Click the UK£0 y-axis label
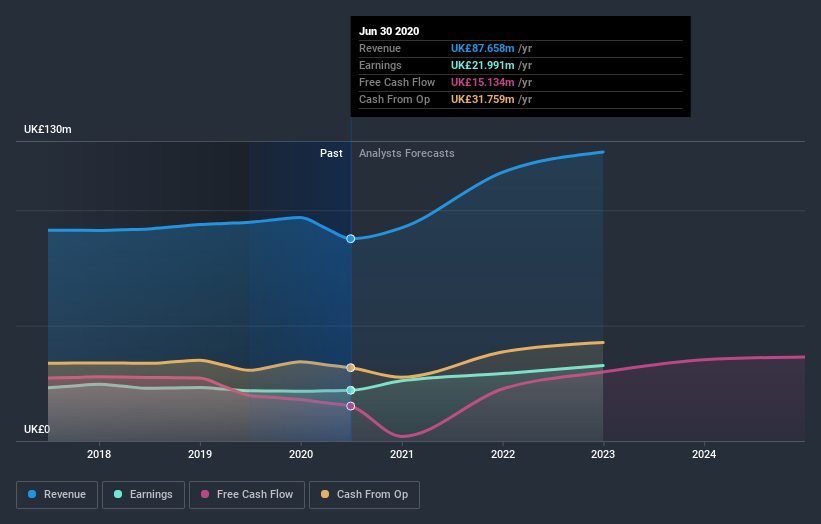This screenshot has width=821, height=524. point(37,429)
